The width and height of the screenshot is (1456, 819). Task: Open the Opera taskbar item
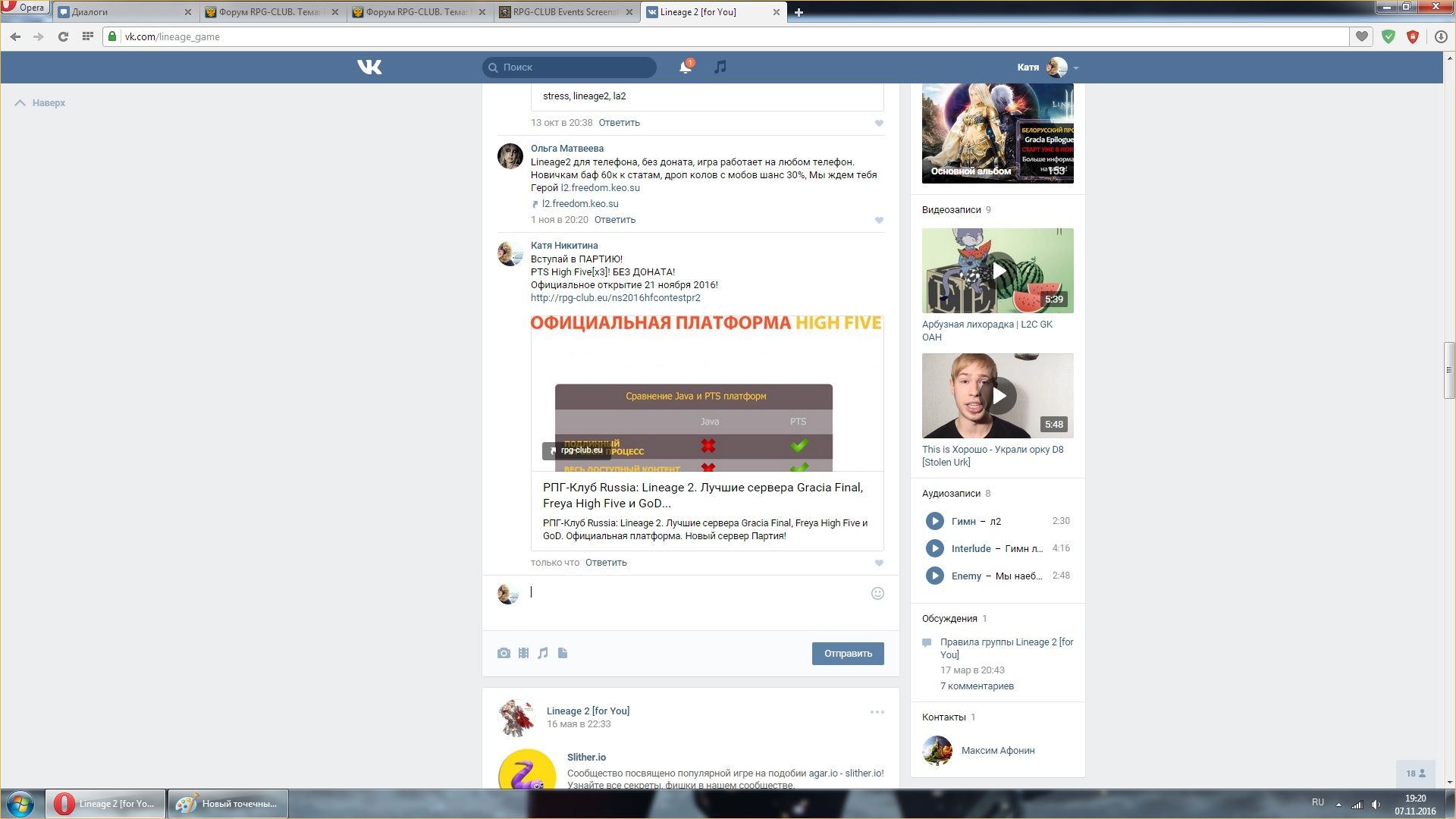click(x=105, y=804)
